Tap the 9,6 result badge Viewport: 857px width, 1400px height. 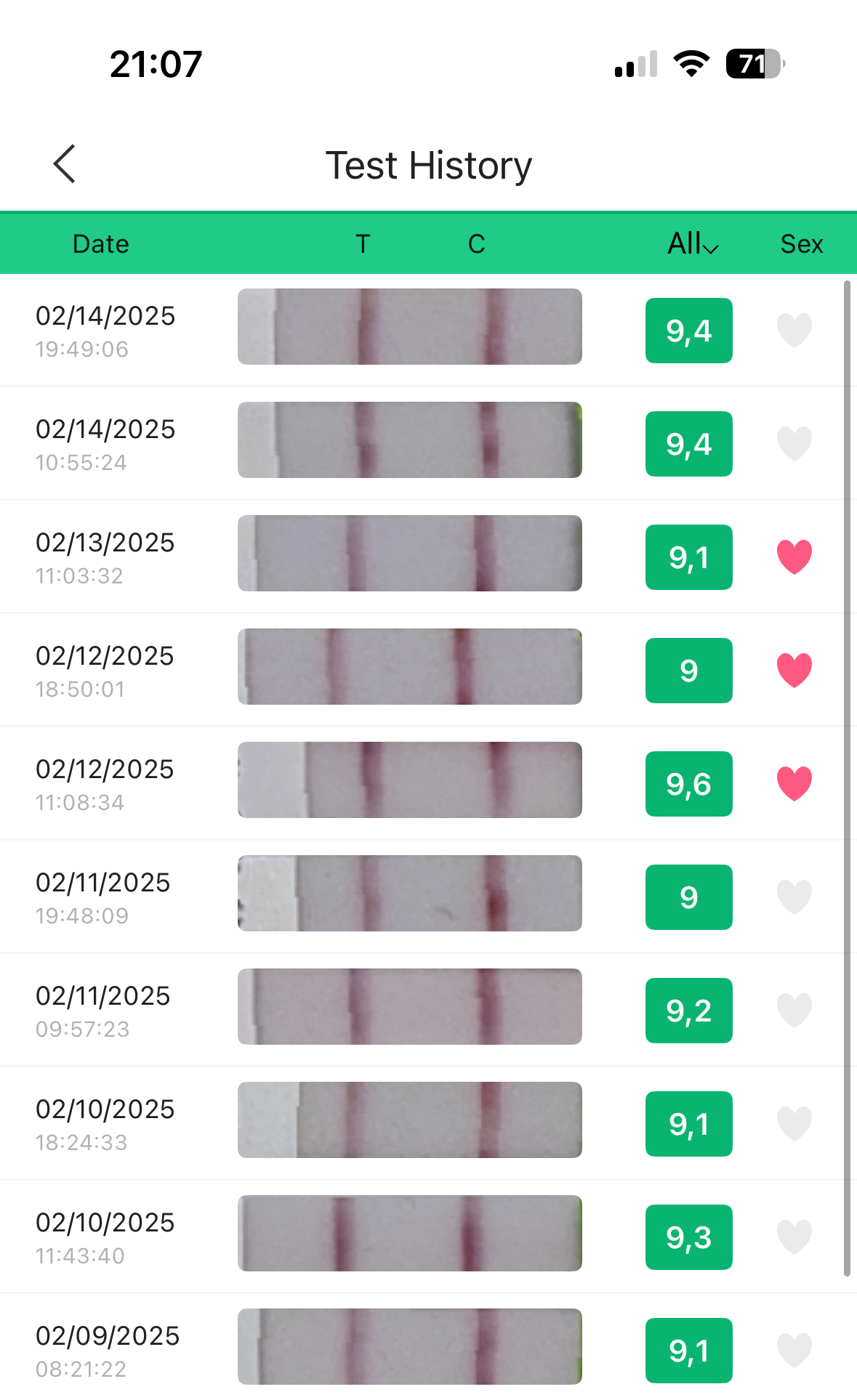(x=688, y=784)
